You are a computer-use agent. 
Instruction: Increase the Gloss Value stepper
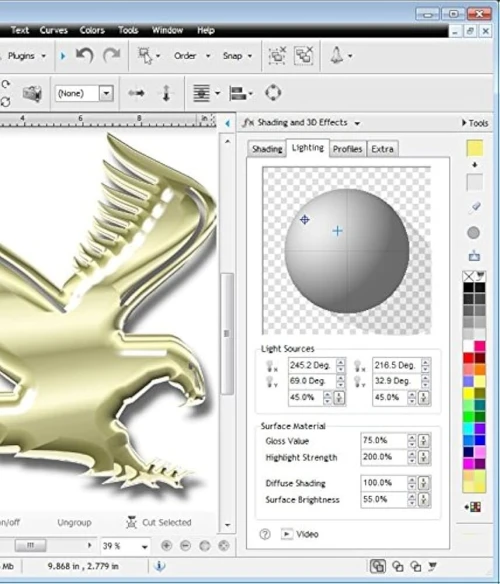[x=412, y=438]
